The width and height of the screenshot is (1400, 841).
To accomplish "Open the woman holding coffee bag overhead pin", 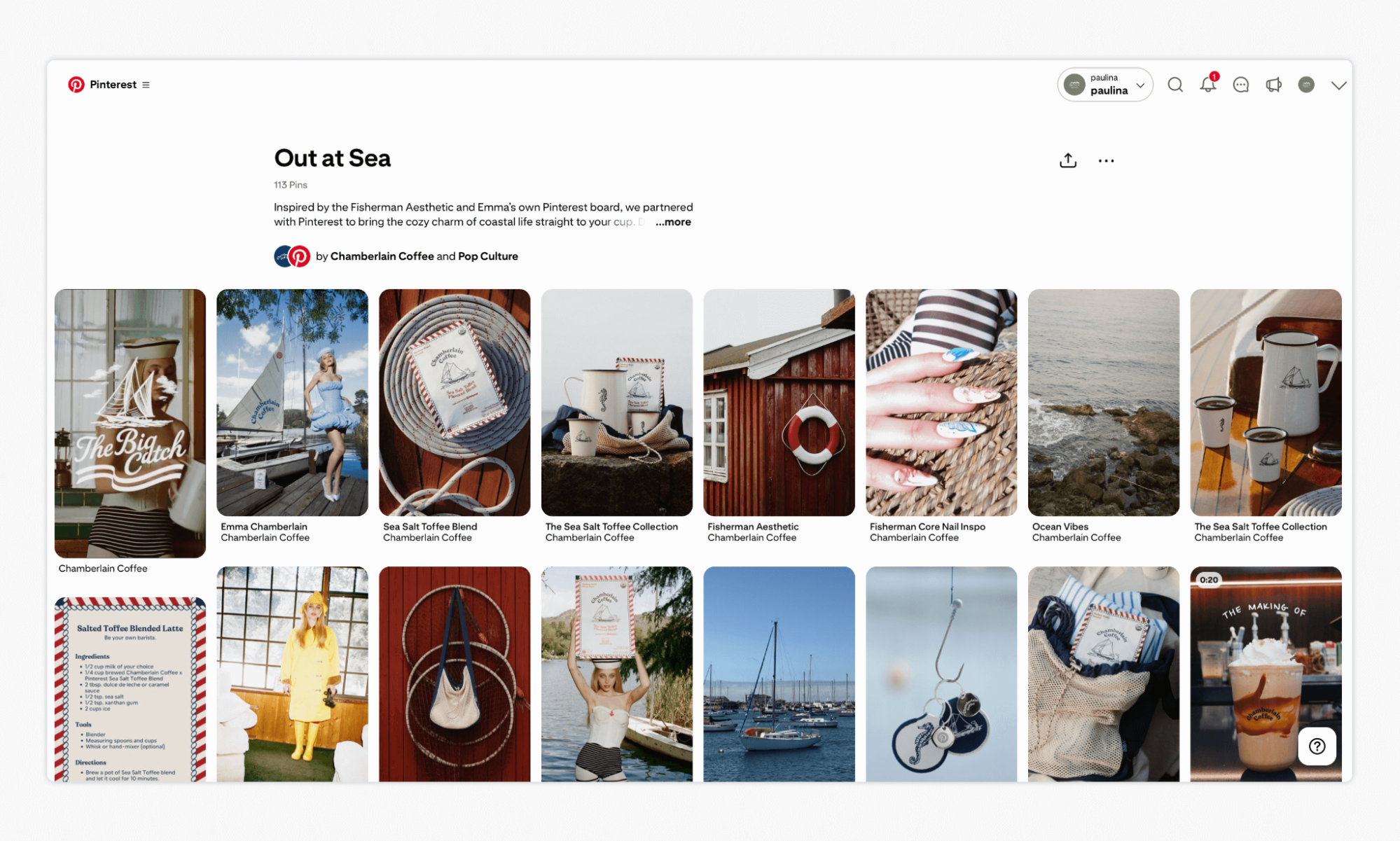I will [x=616, y=674].
